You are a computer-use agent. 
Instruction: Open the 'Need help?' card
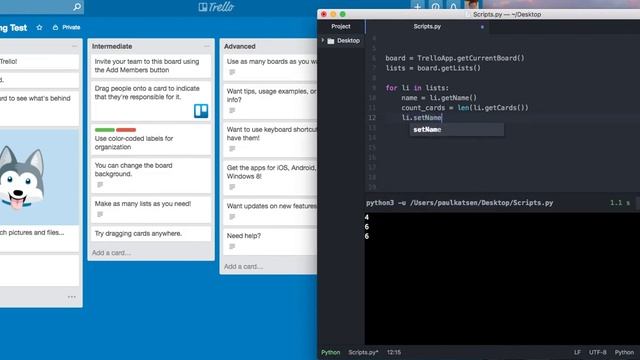click(270, 241)
